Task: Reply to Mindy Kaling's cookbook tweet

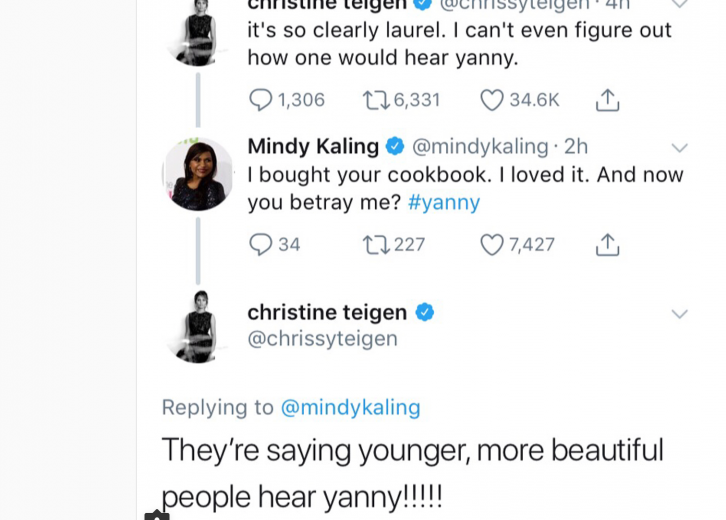Action: [x=261, y=244]
